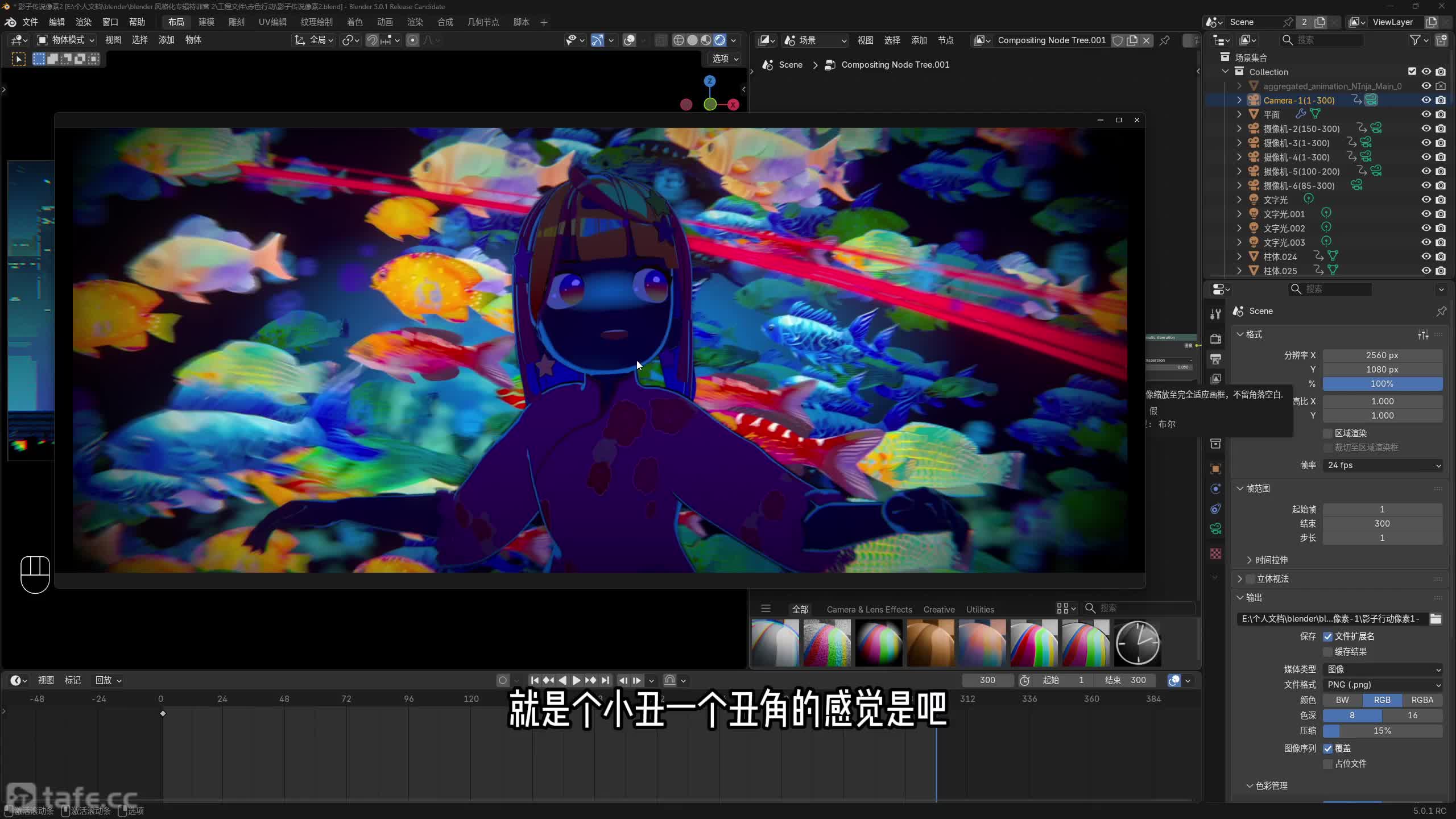Choose RGBA color mode button
Viewport: 1456px width, 819px height.
point(1422,700)
